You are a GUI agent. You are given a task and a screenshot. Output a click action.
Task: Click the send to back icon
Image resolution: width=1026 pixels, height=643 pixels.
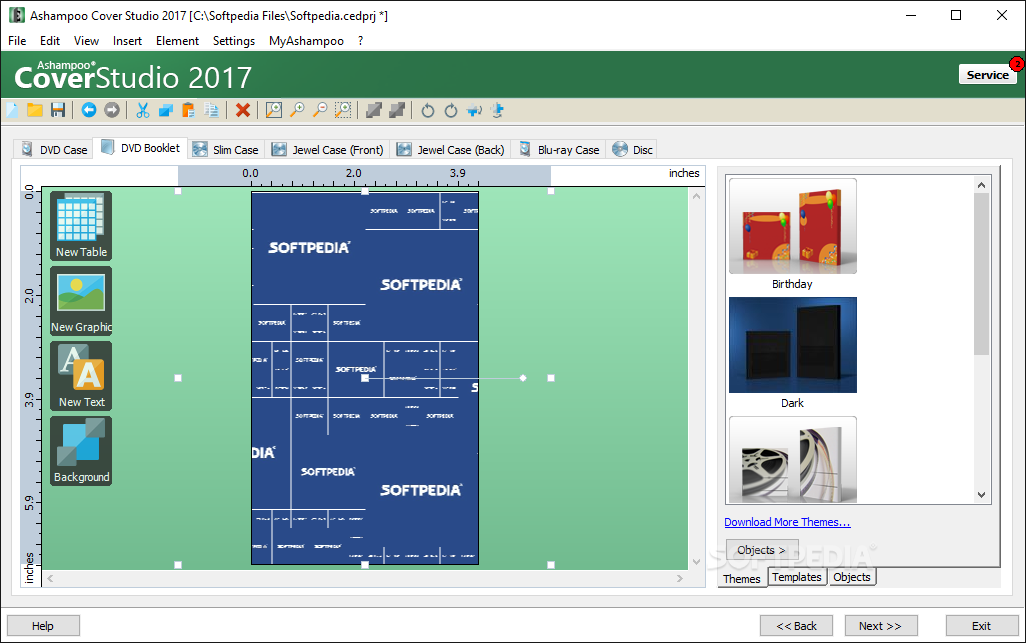[397, 110]
